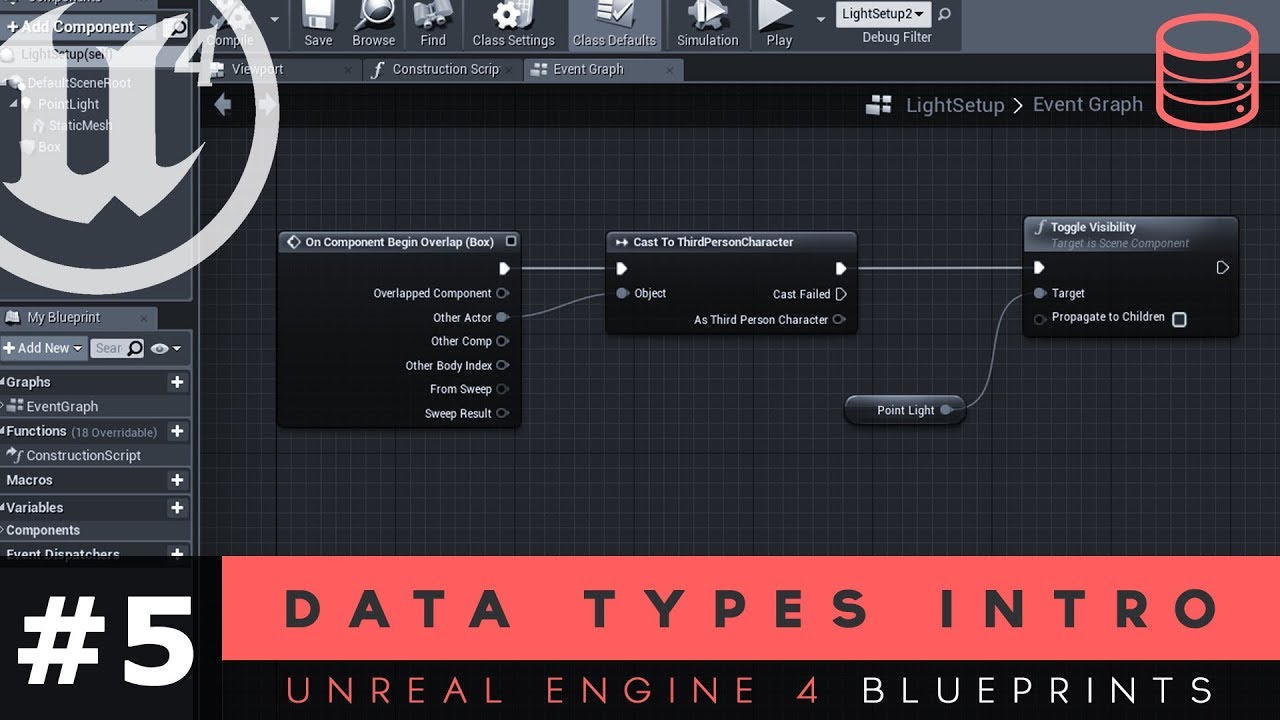Close the Viewport tab
1280x720 pixels.
click(348, 70)
